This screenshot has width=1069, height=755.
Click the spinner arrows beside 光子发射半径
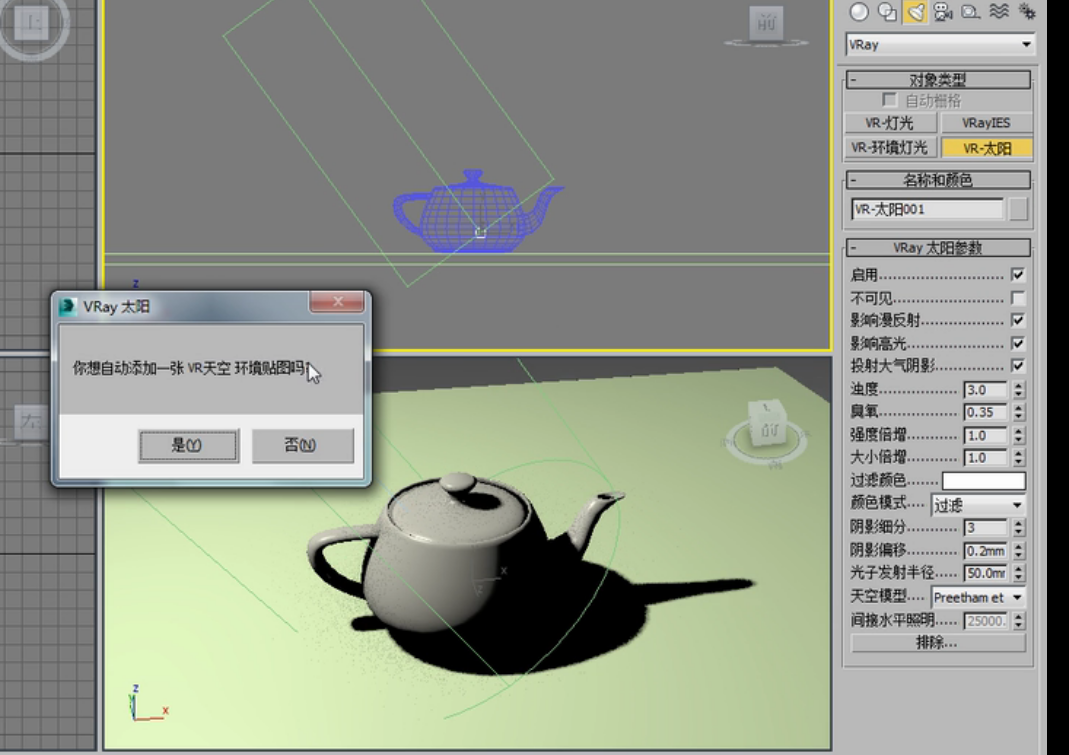[x=1019, y=573]
